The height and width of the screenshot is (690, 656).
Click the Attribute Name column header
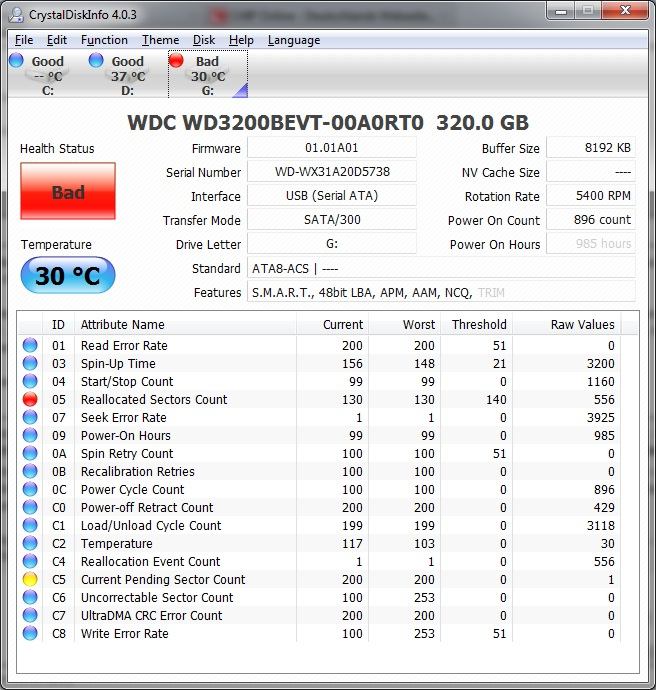[x=186, y=325]
